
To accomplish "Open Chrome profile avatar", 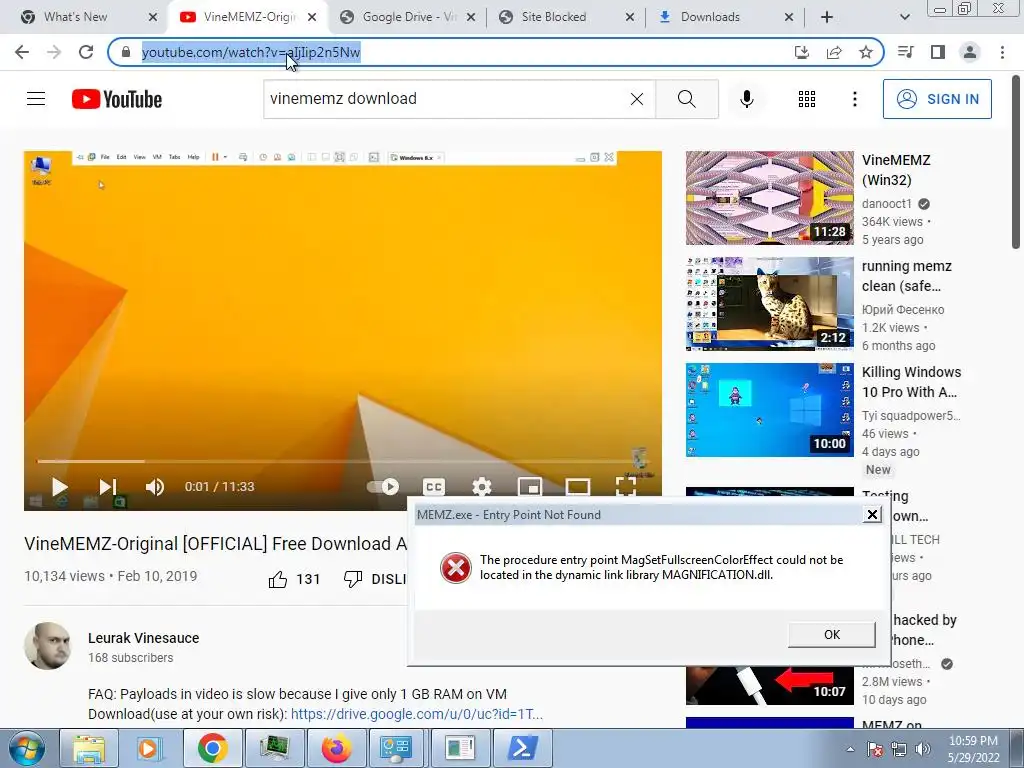I will coord(970,52).
